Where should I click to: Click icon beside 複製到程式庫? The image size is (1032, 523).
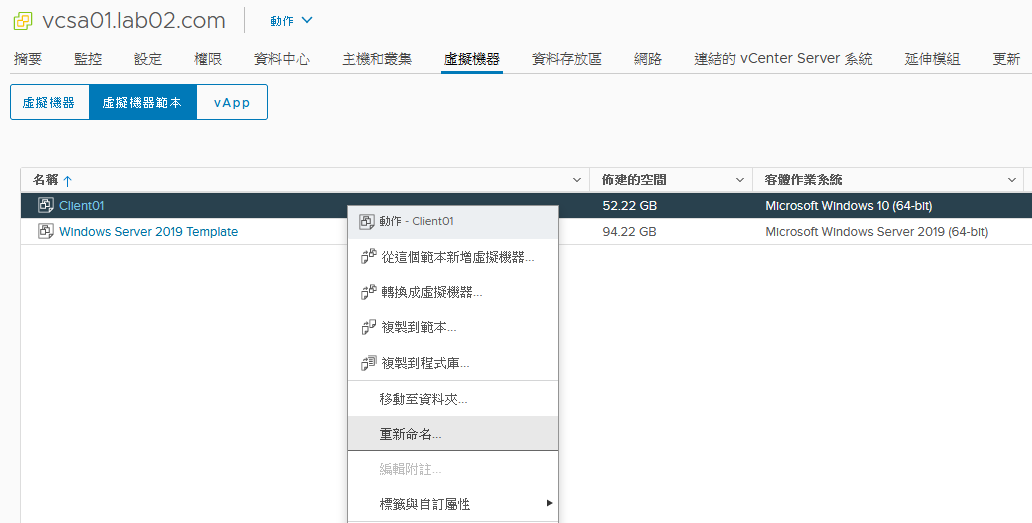pos(368,363)
